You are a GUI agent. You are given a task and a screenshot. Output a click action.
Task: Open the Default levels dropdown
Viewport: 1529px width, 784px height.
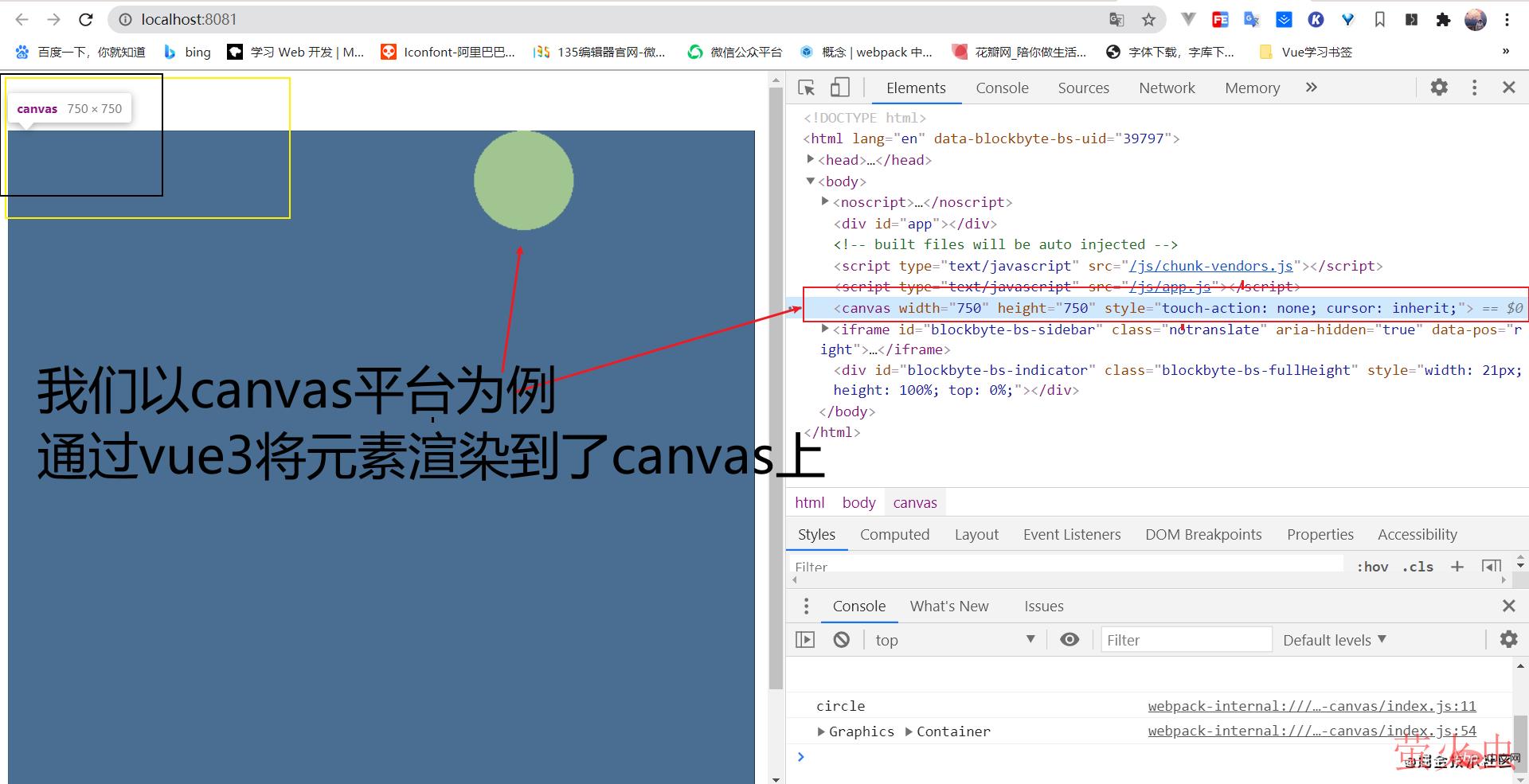click(1334, 640)
